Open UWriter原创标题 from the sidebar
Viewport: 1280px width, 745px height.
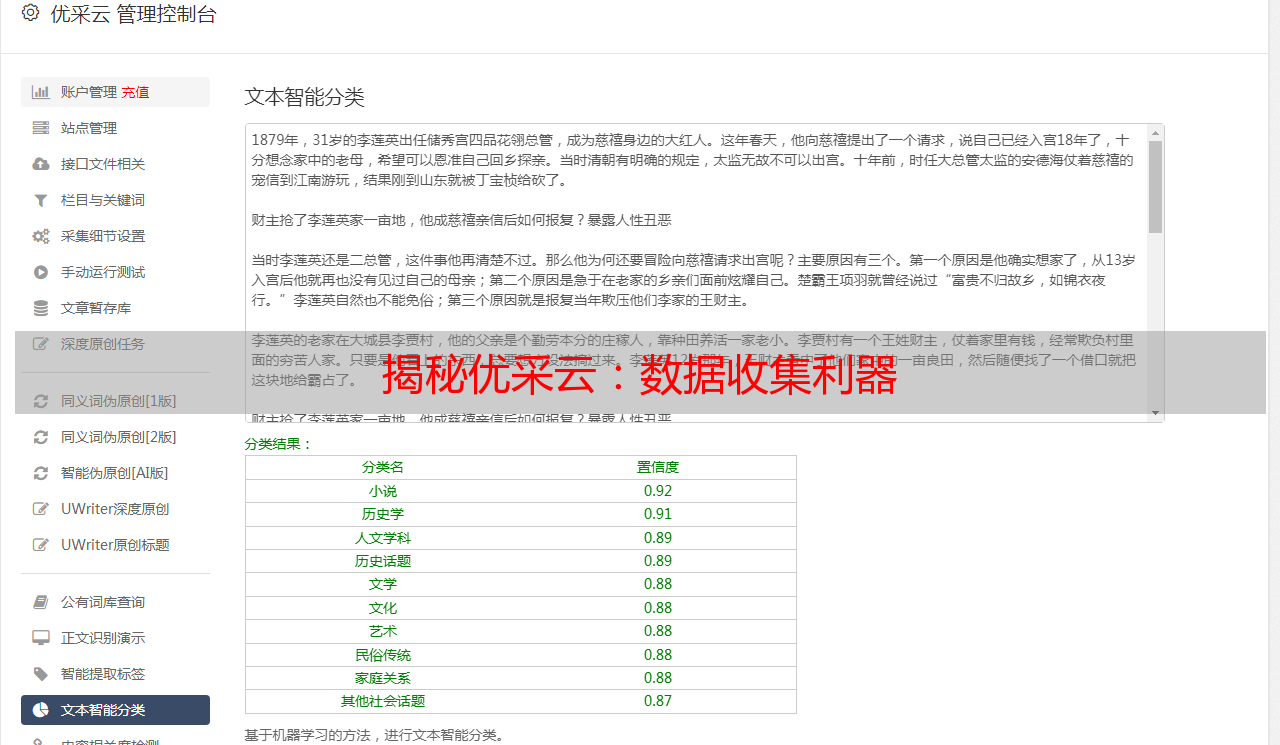coord(115,545)
